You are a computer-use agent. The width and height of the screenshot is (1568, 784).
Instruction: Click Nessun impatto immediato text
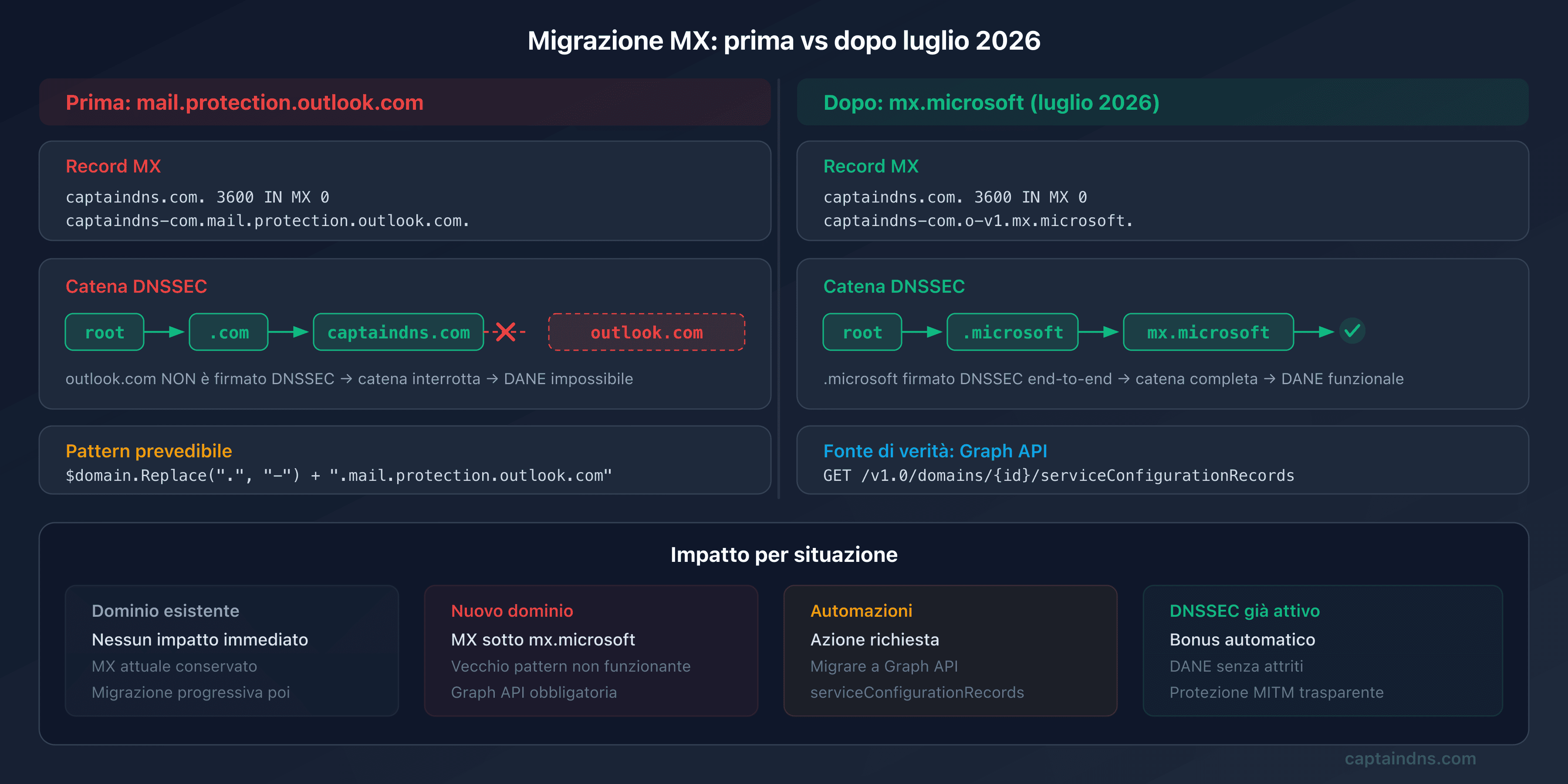(x=199, y=639)
